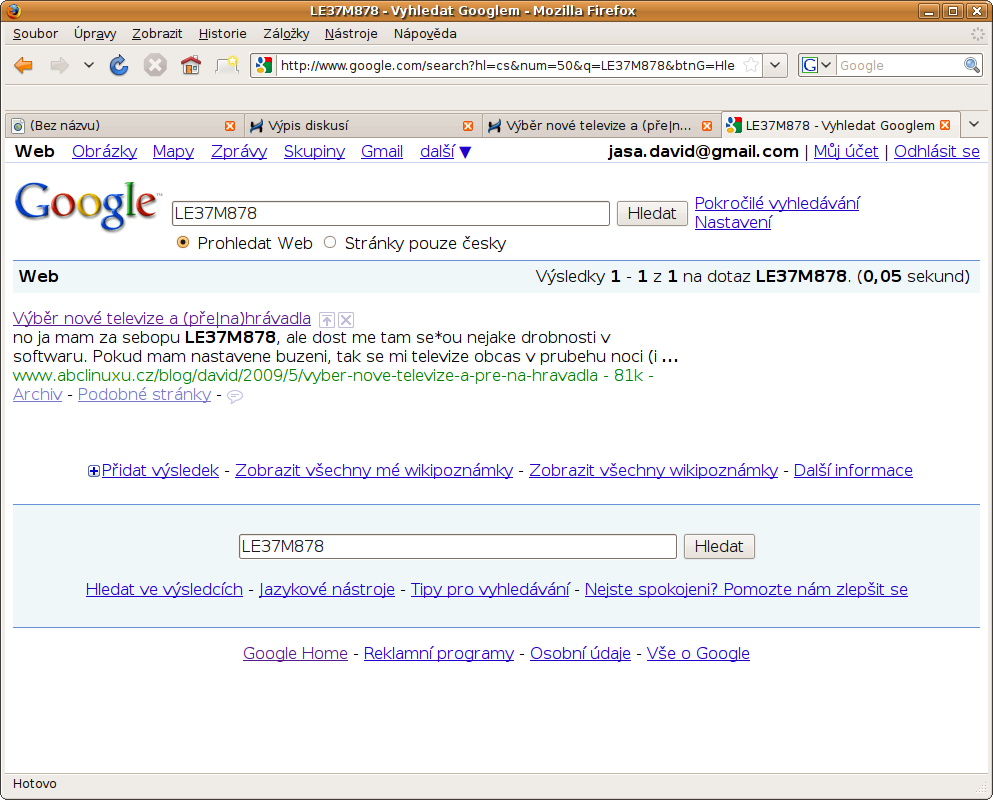993x800 pixels.
Task: Click the bottom search field with LE37M878
Action: tap(458, 547)
